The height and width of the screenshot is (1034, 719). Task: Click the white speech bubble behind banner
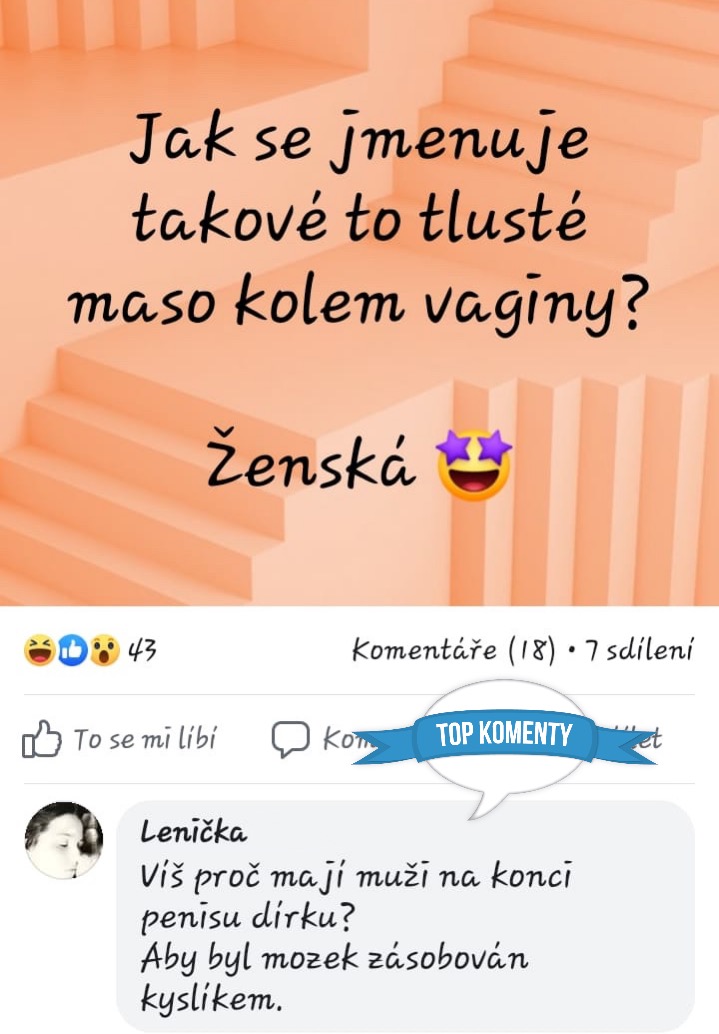click(504, 748)
